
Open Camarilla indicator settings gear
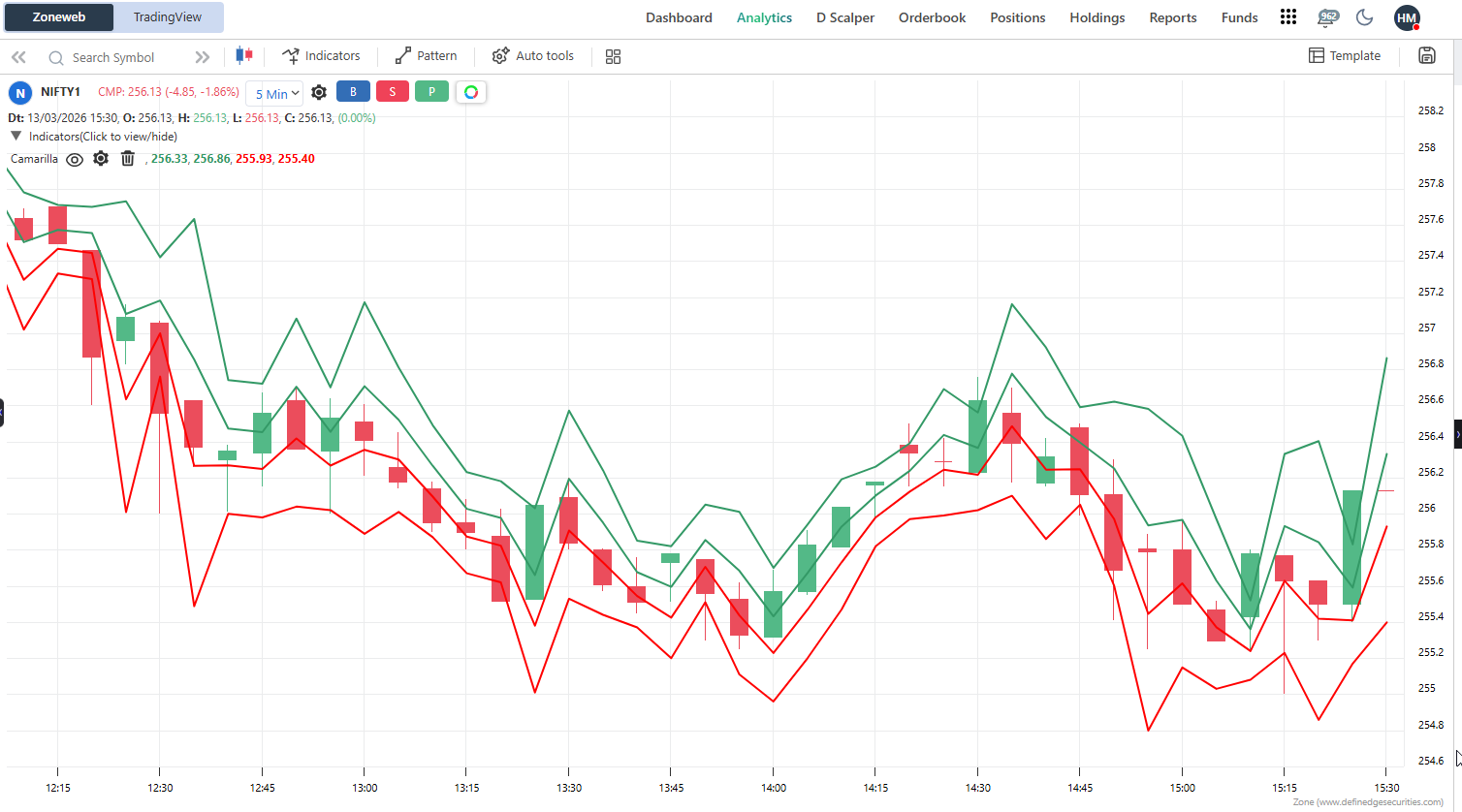(x=101, y=159)
